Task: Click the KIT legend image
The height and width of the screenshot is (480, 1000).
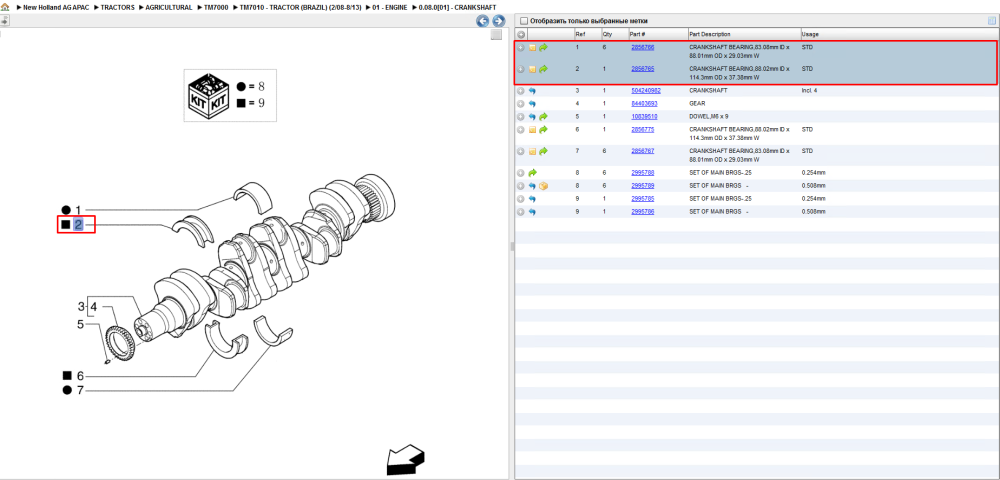Action: [x=211, y=94]
